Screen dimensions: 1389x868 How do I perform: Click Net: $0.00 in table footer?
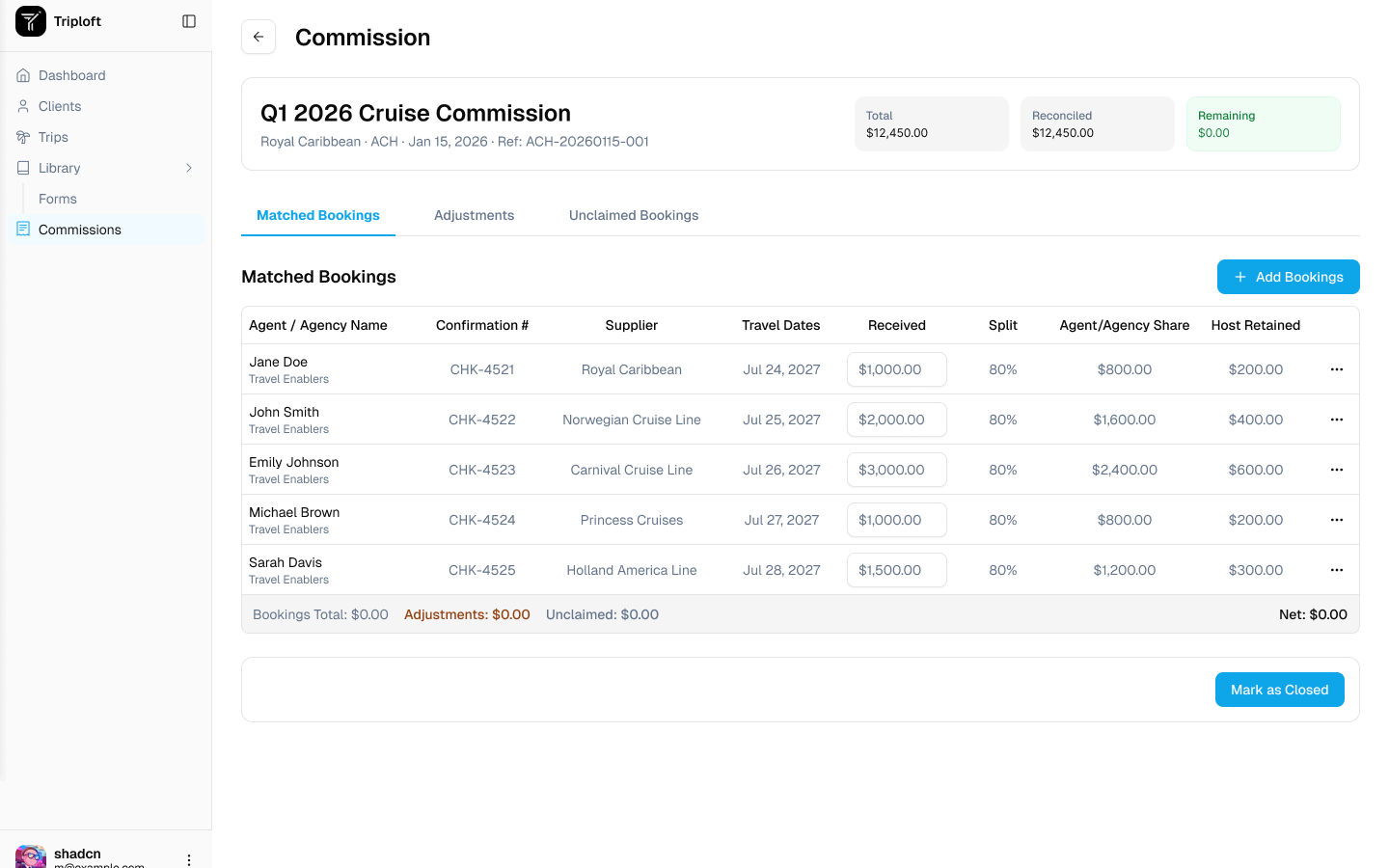[1313, 614]
